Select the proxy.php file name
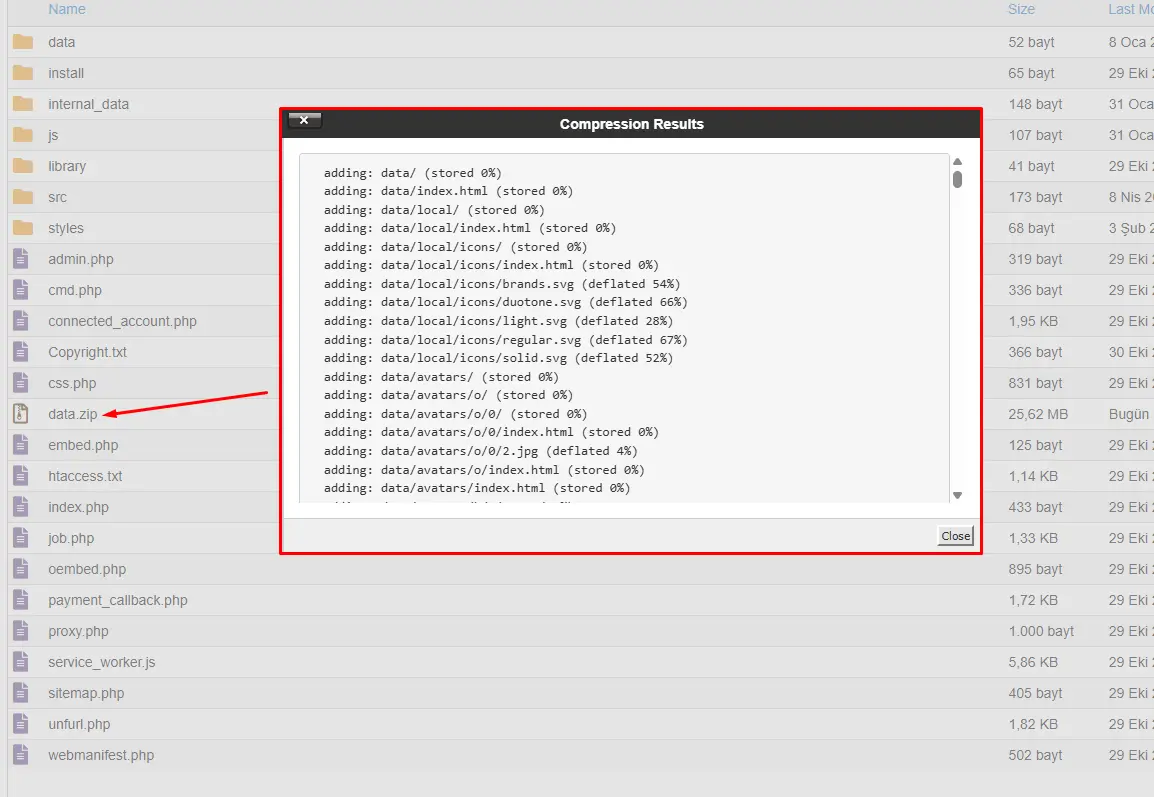The height and width of the screenshot is (797, 1154). coord(78,631)
